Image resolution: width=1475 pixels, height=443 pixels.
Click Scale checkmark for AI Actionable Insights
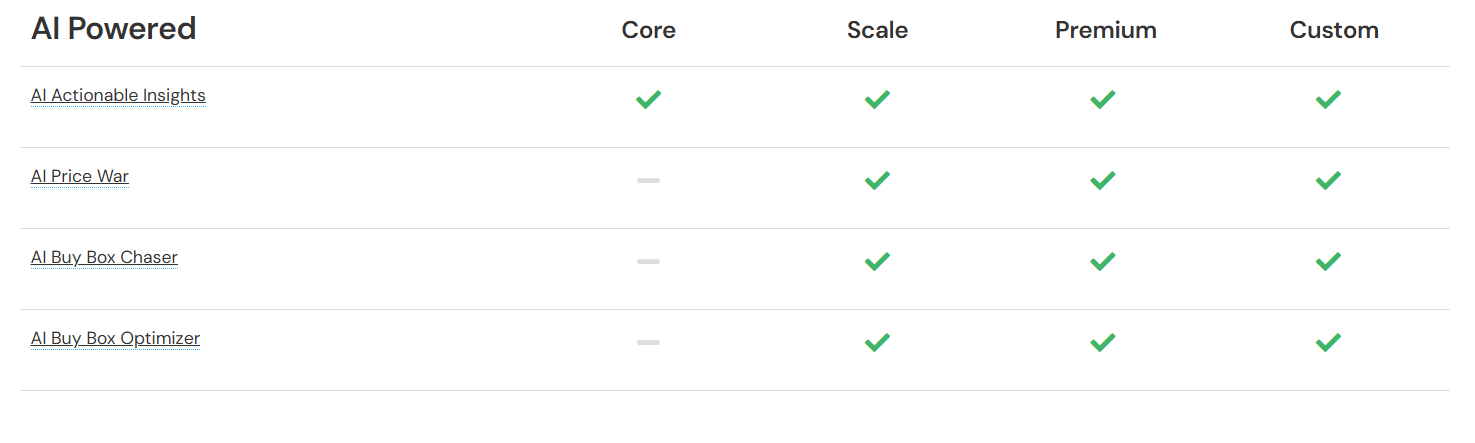click(877, 99)
